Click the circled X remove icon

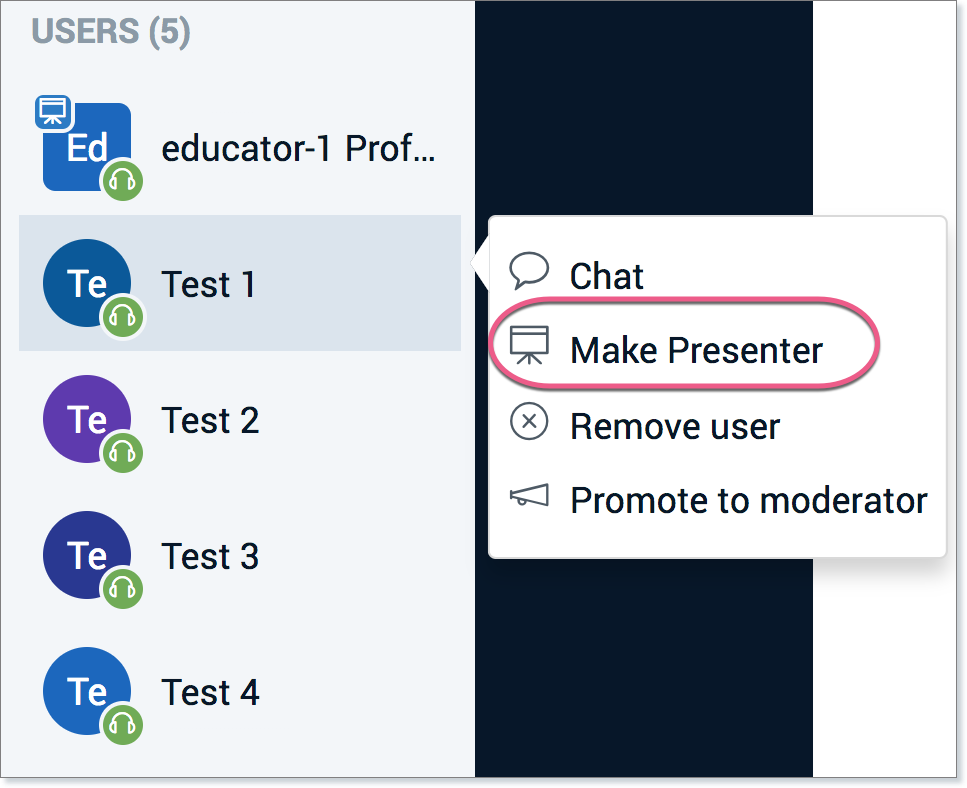[529, 423]
